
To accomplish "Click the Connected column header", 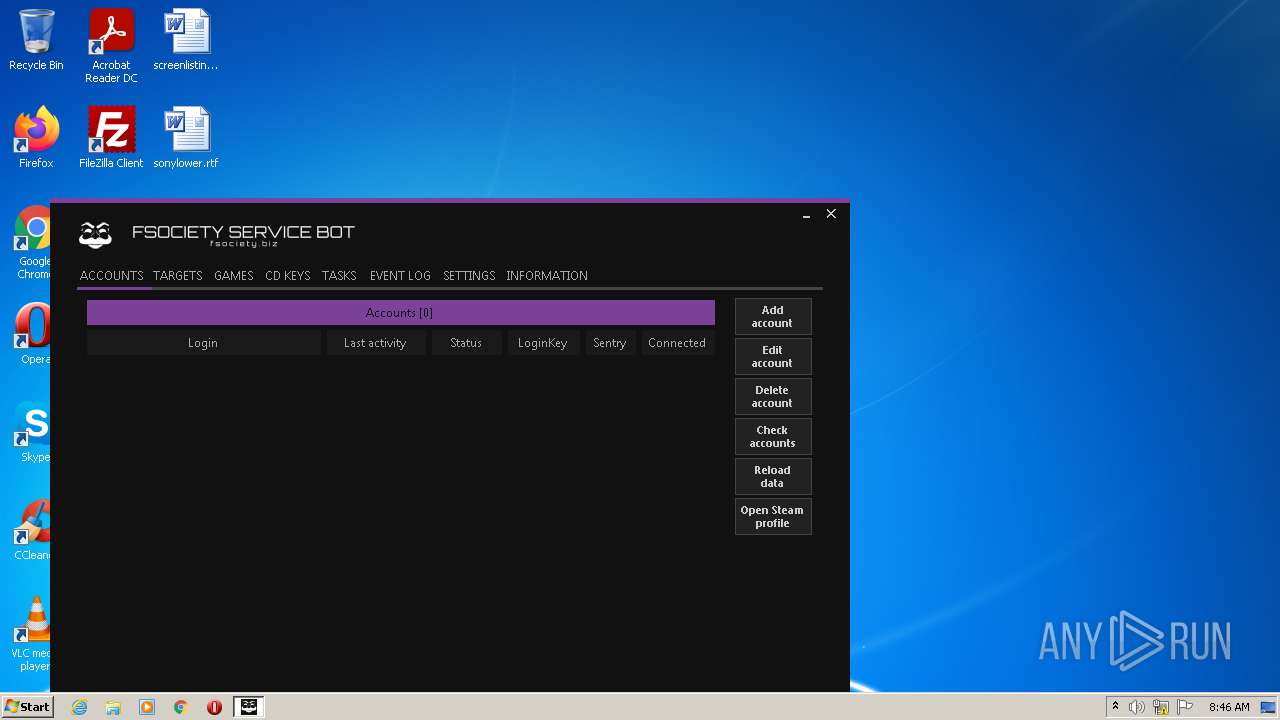I will click(678, 343).
